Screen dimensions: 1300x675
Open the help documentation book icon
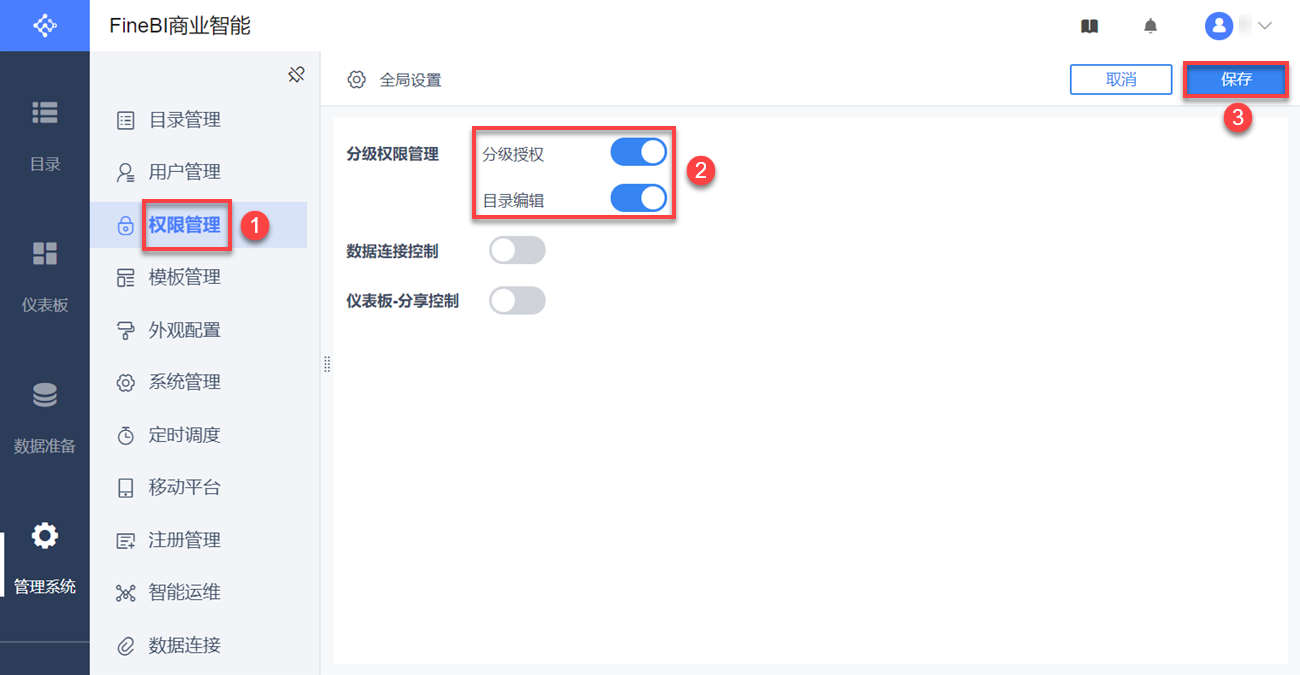(x=1090, y=26)
